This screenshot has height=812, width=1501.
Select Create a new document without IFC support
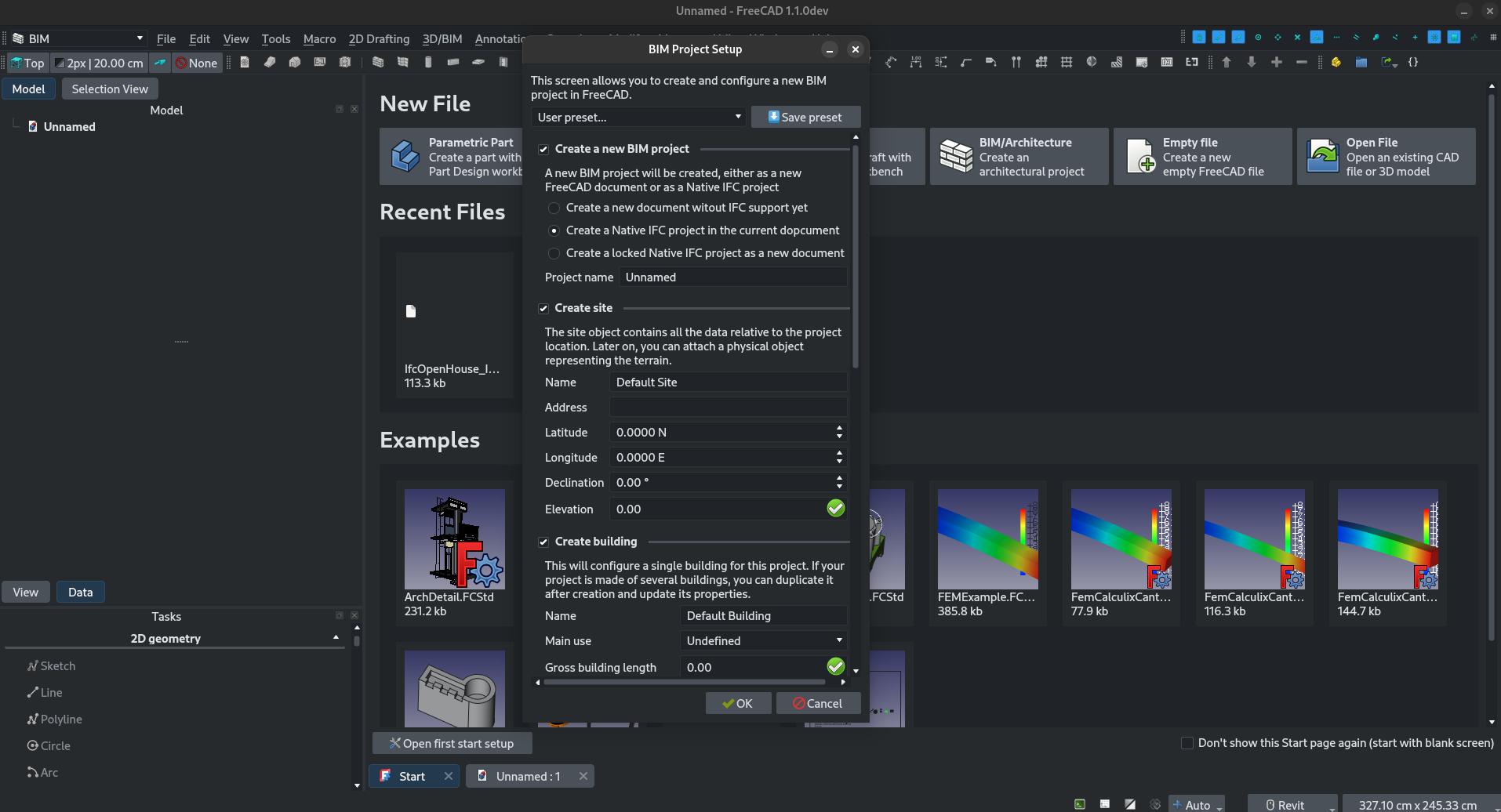point(554,208)
